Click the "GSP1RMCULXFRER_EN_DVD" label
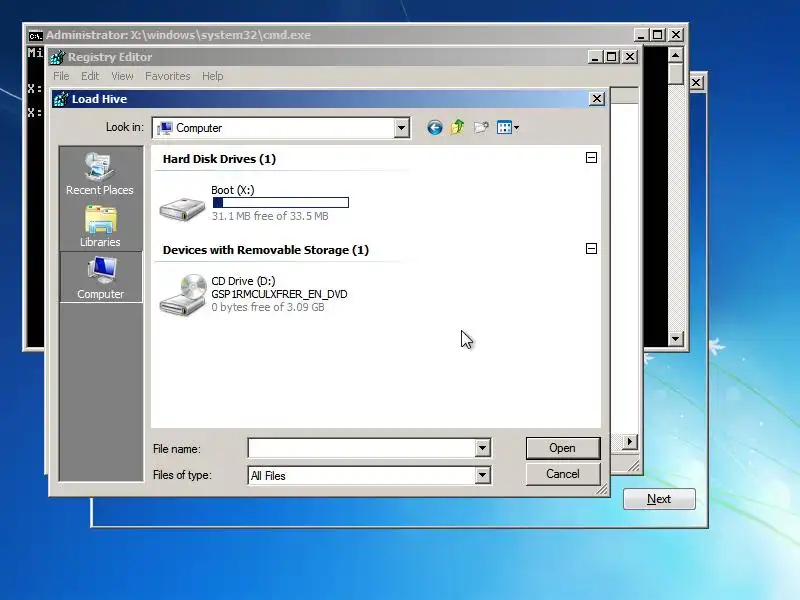 279,294
